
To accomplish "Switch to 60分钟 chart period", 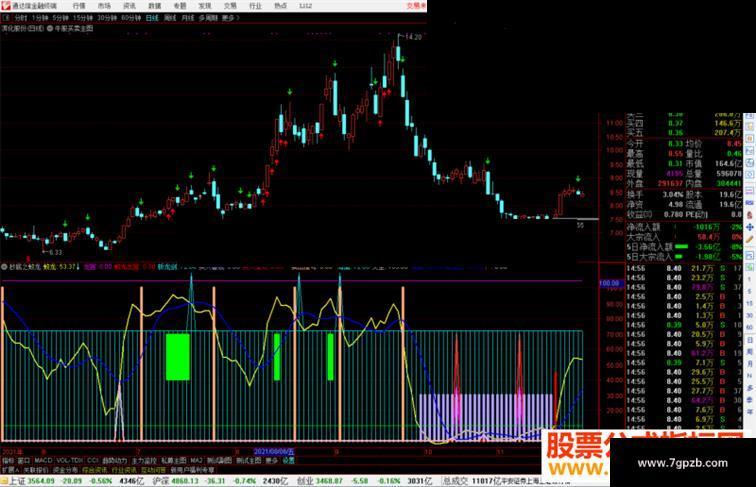I will pos(131,18).
